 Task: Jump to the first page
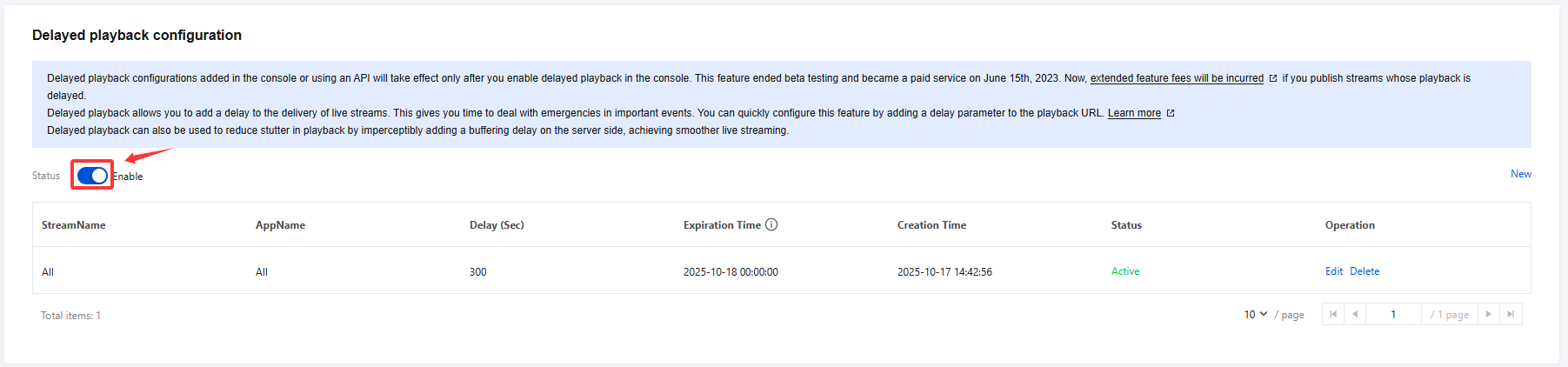tap(1333, 314)
